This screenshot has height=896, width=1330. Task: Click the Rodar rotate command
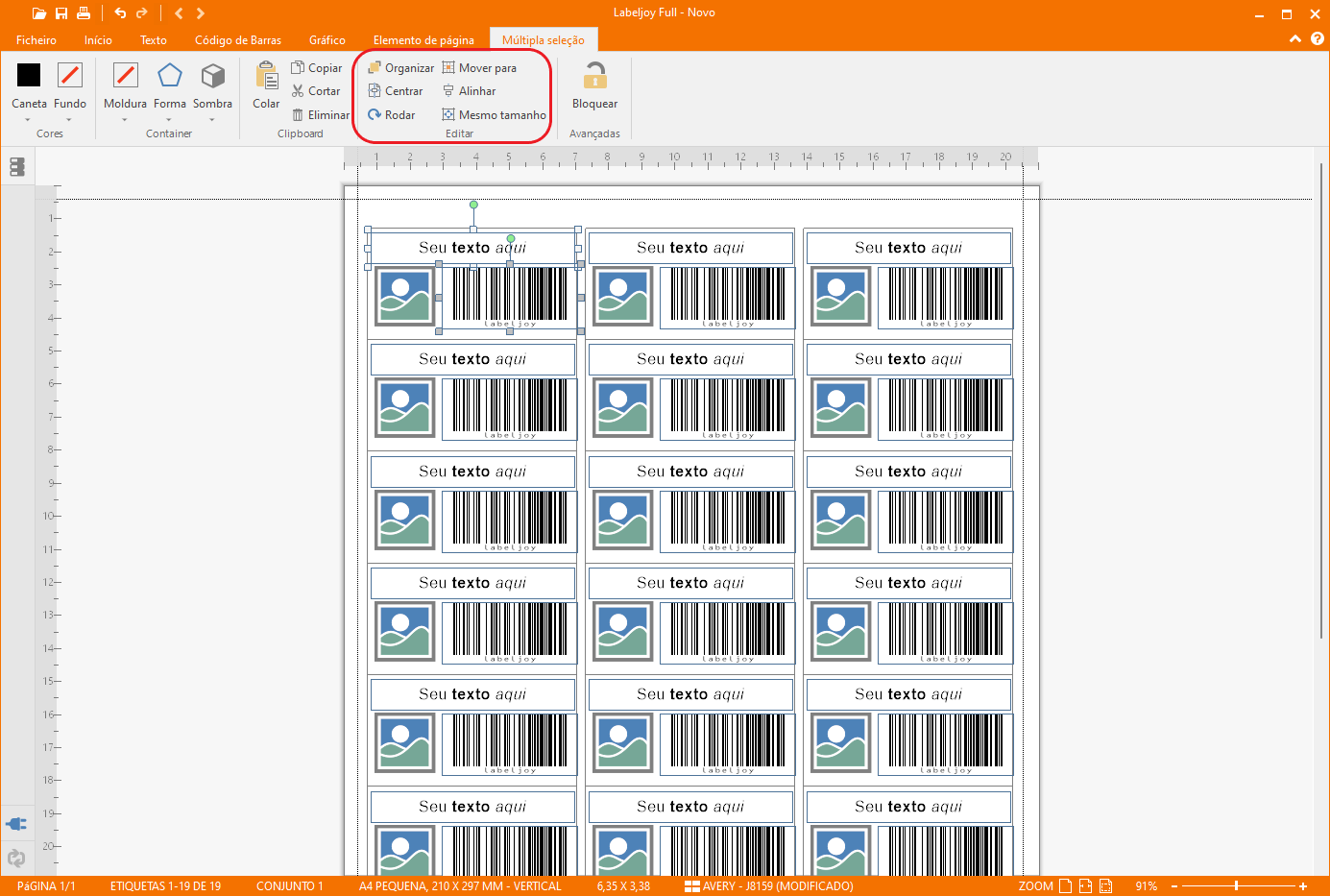pyautogui.click(x=392, y=115)
